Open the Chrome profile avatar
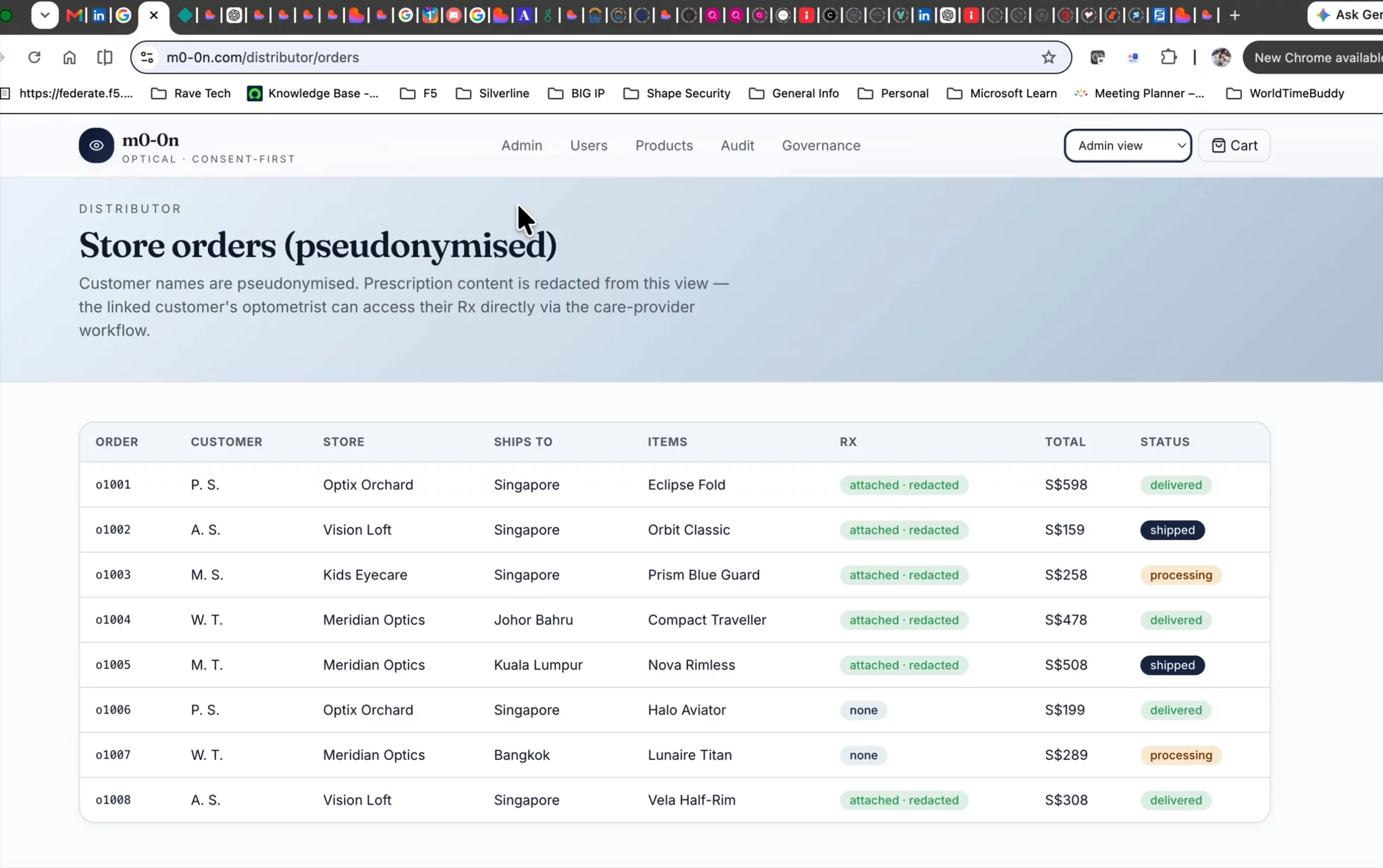1383x868 pixels. 1221,57
